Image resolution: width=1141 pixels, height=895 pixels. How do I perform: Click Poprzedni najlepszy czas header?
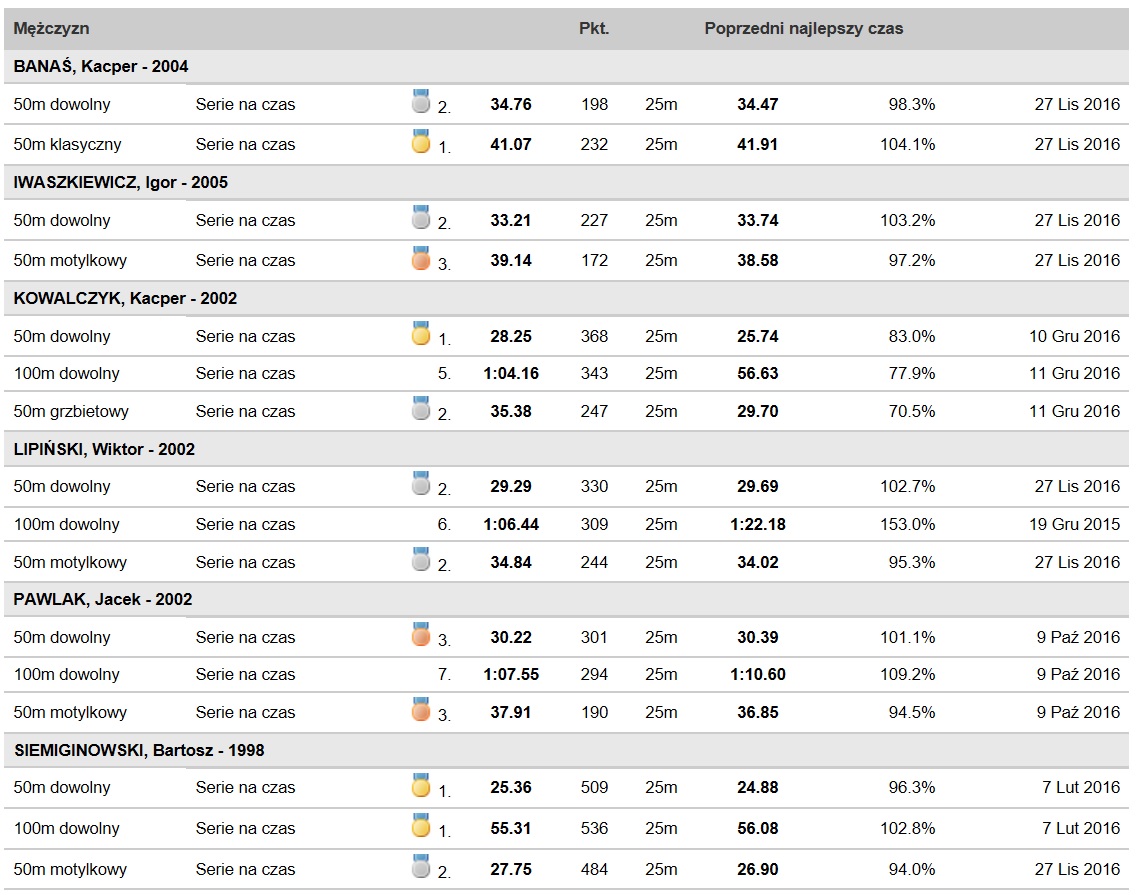coord(803,29)
